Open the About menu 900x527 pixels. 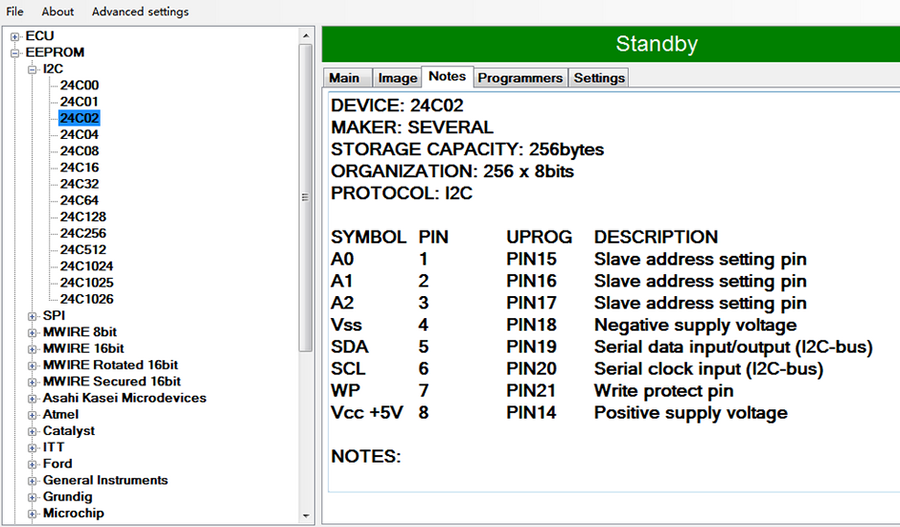[57, 11]
